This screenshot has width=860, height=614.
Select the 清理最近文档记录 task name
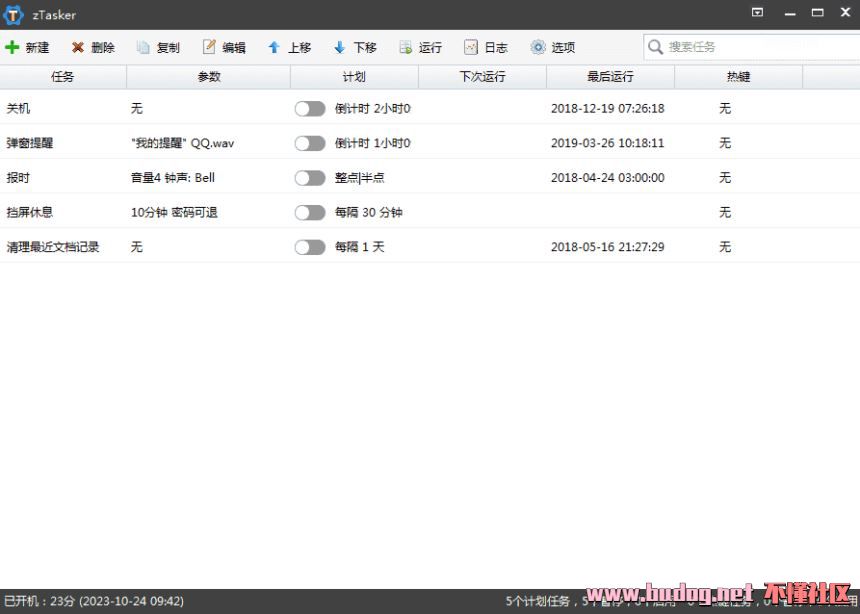pyautogui.click(x=53, y=247)
